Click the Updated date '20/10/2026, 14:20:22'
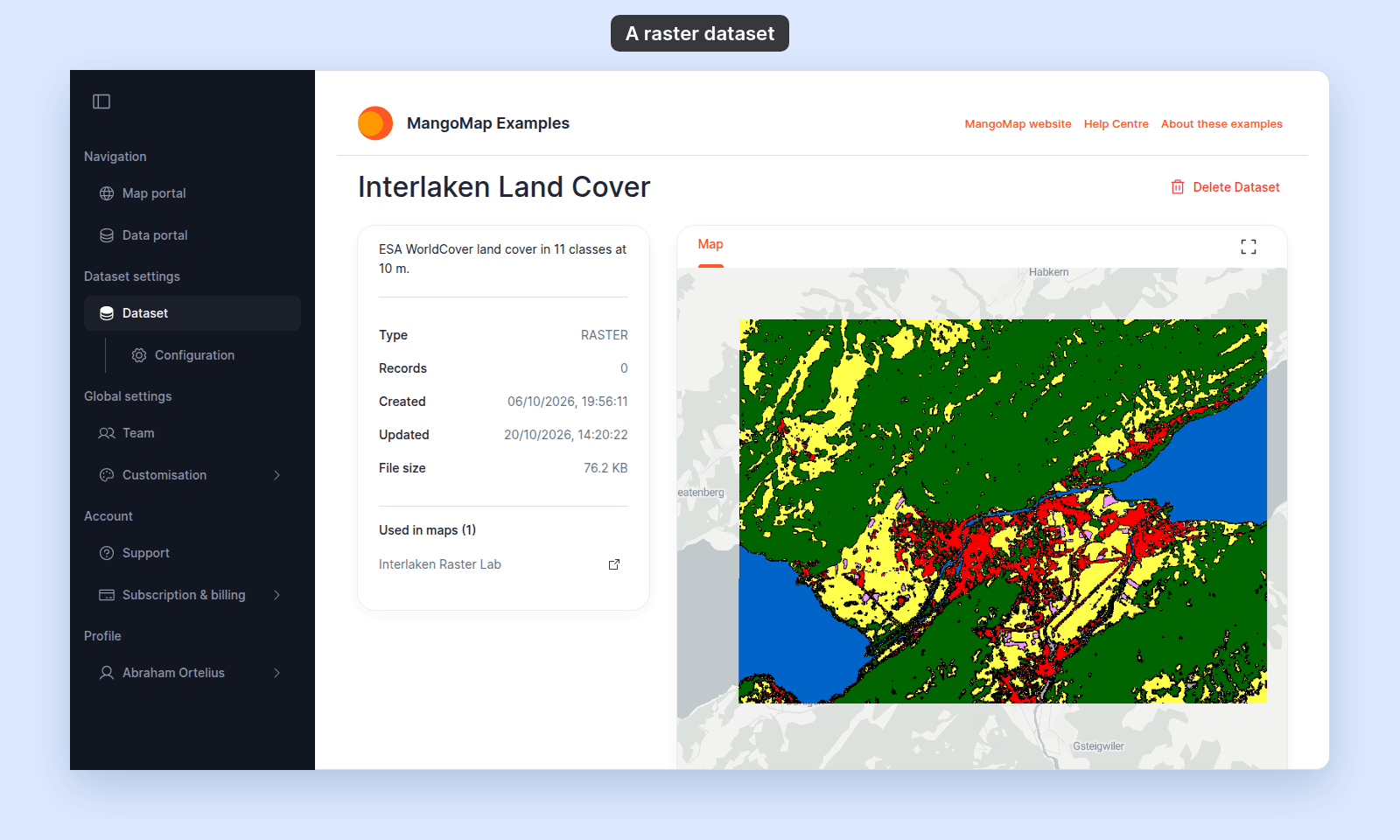1400x840 pixels. (x=566, y=435)
